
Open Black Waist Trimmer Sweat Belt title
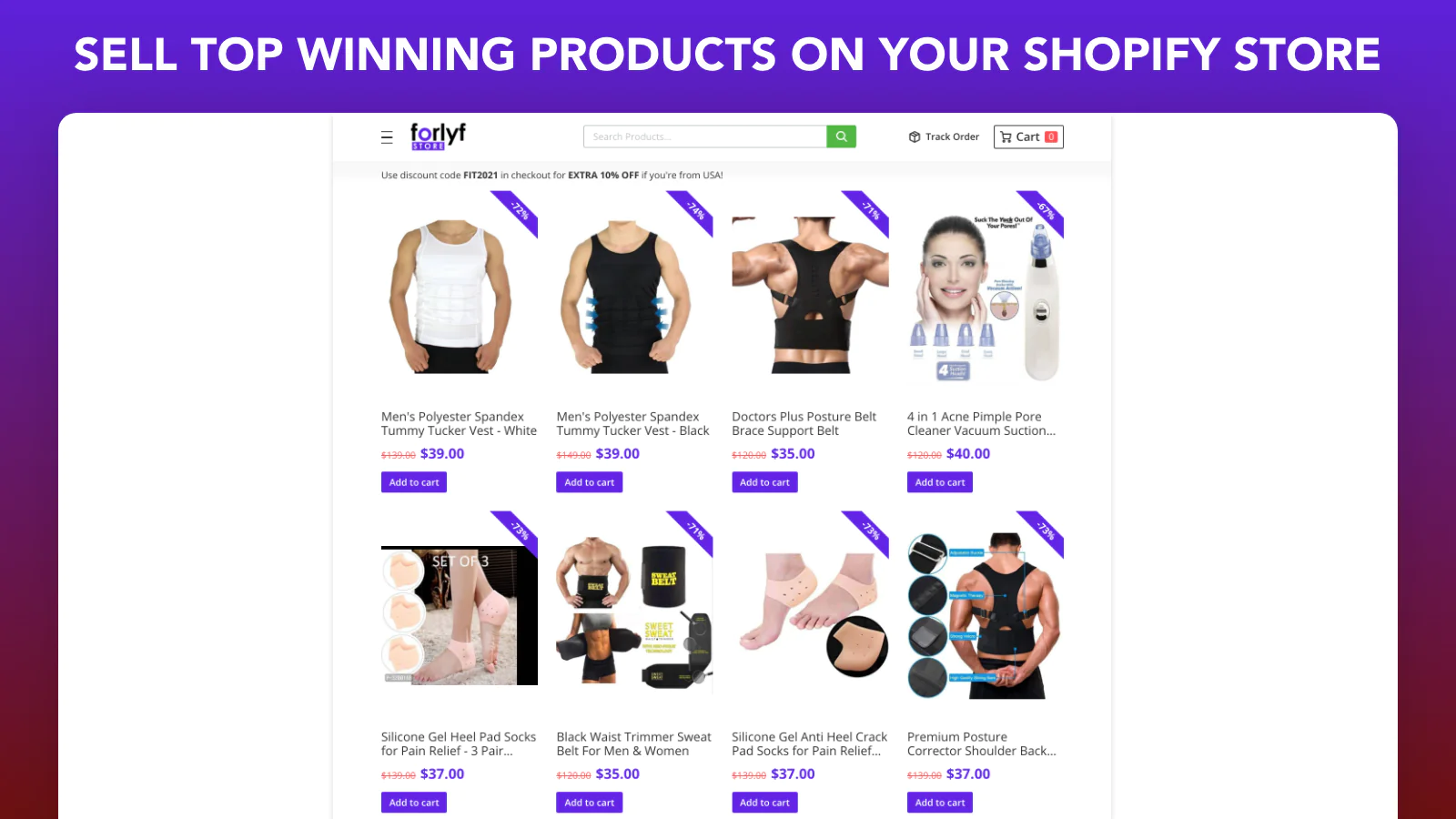click(x=634, y=743)
